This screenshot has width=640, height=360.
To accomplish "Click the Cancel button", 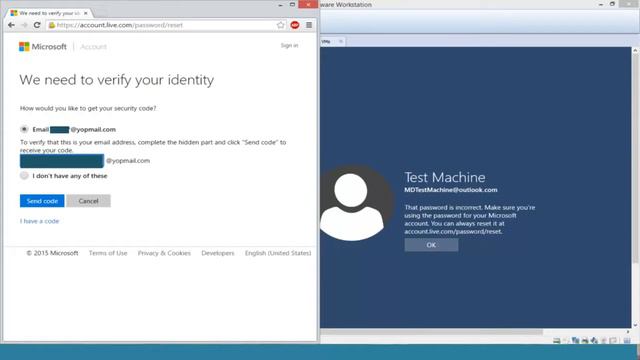I will pyautogui.click(x=88, y=201).
